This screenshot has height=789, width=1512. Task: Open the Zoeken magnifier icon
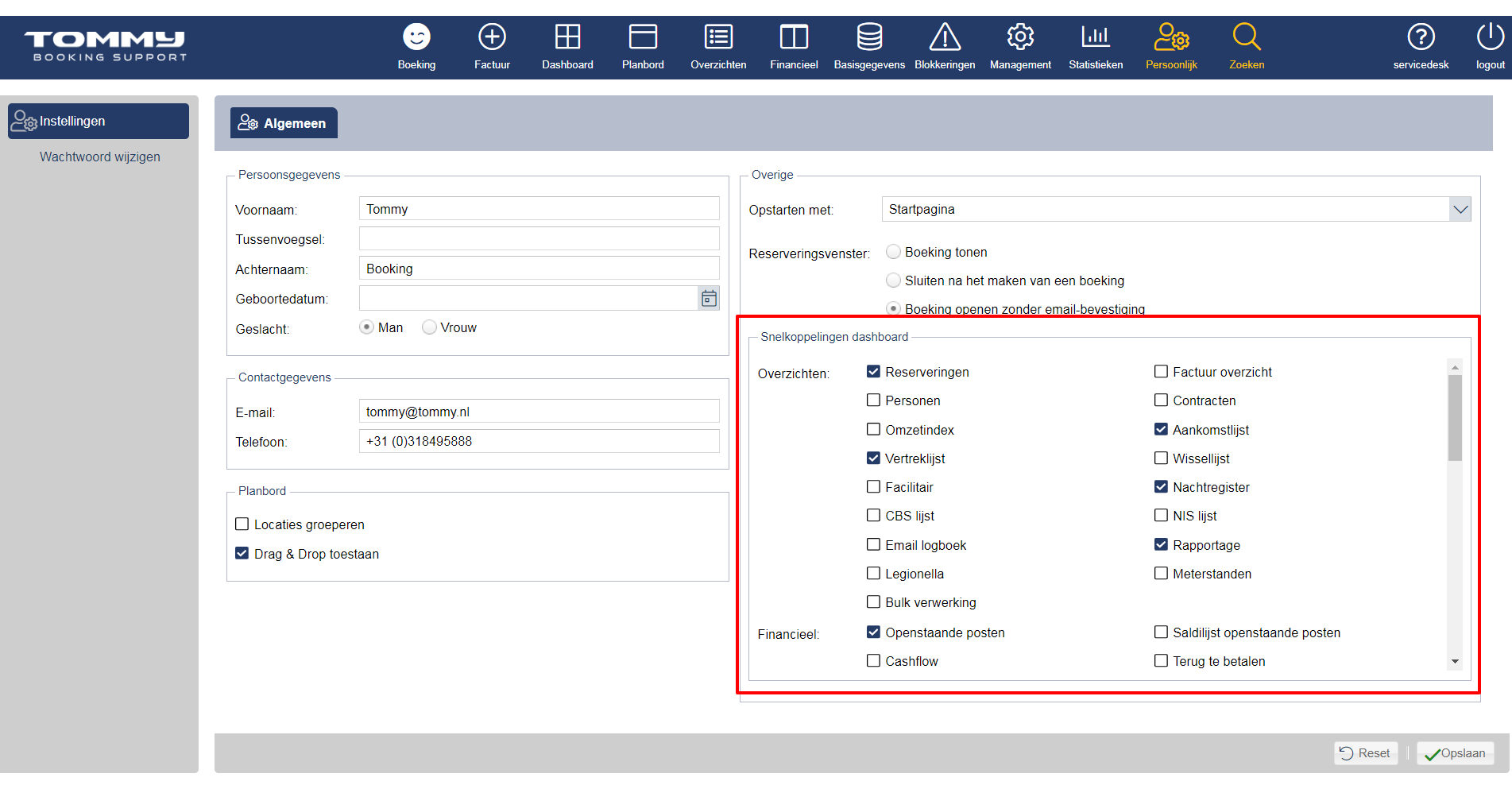click(x=1247, y=37)
